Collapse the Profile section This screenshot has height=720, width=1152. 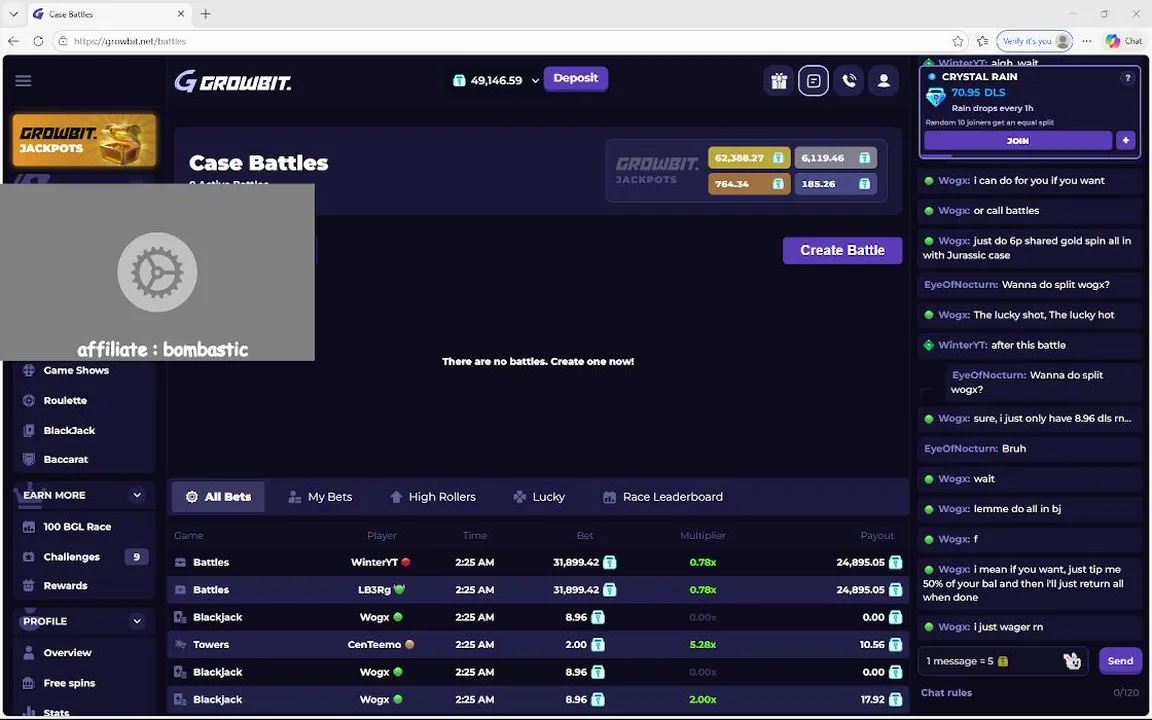pyautogui.click(x=137, y=622)
